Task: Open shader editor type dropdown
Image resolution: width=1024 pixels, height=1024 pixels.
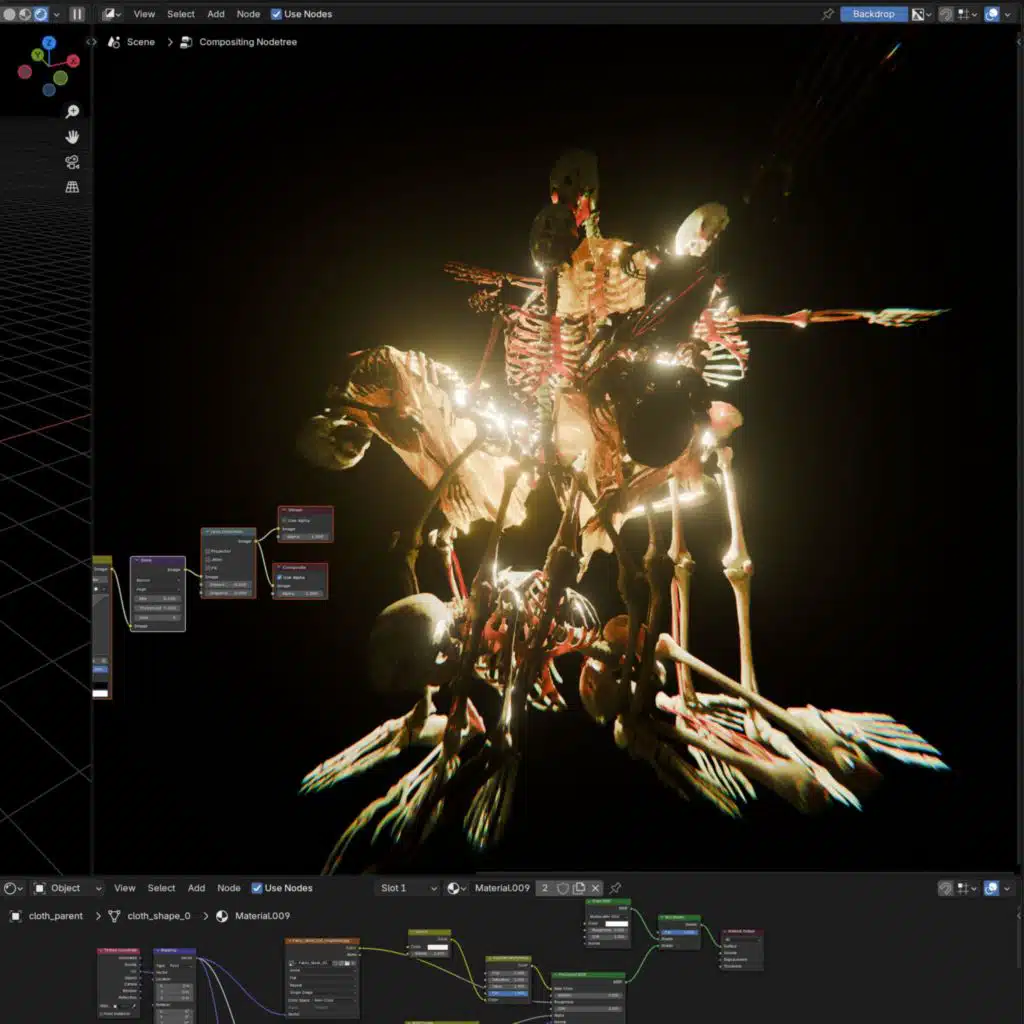Action: tap(13, 888)
